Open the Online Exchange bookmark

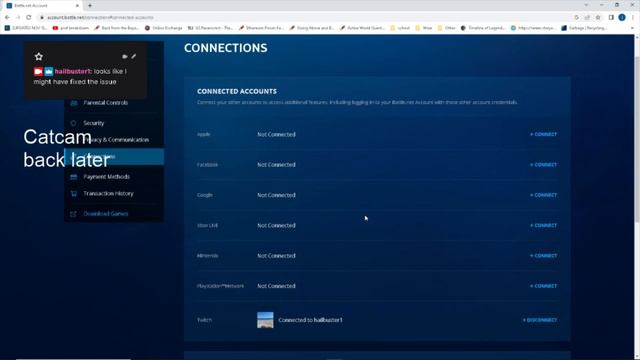tap(164, 28)
